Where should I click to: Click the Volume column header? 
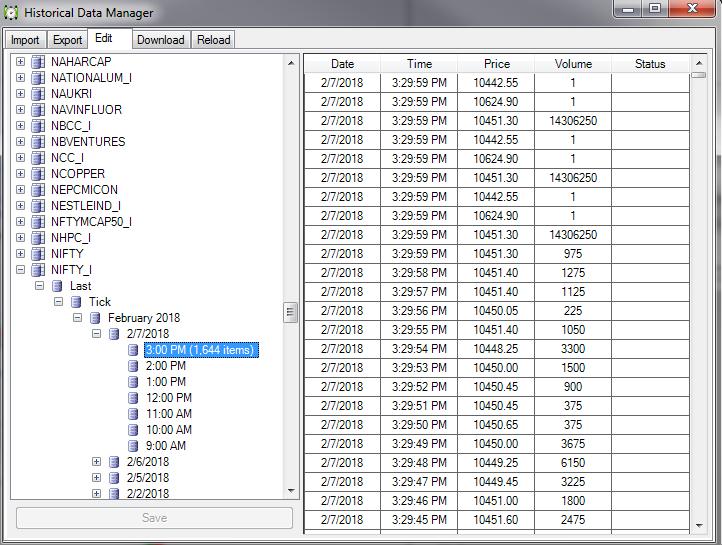click(x=573, y=64)
